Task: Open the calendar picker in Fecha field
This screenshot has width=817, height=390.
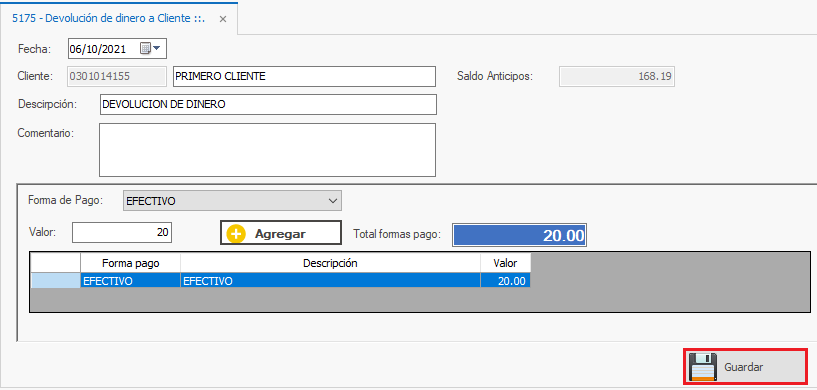Action: coord(145,48)
